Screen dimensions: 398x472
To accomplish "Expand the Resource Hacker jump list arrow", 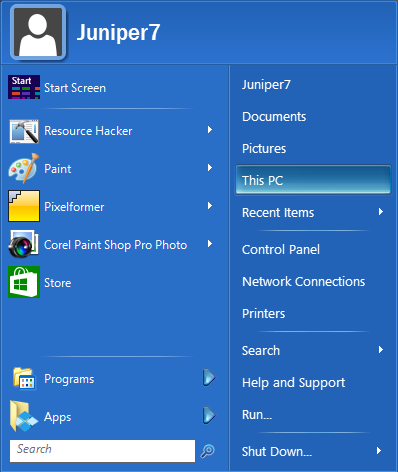I will click(x=210, y=130).
